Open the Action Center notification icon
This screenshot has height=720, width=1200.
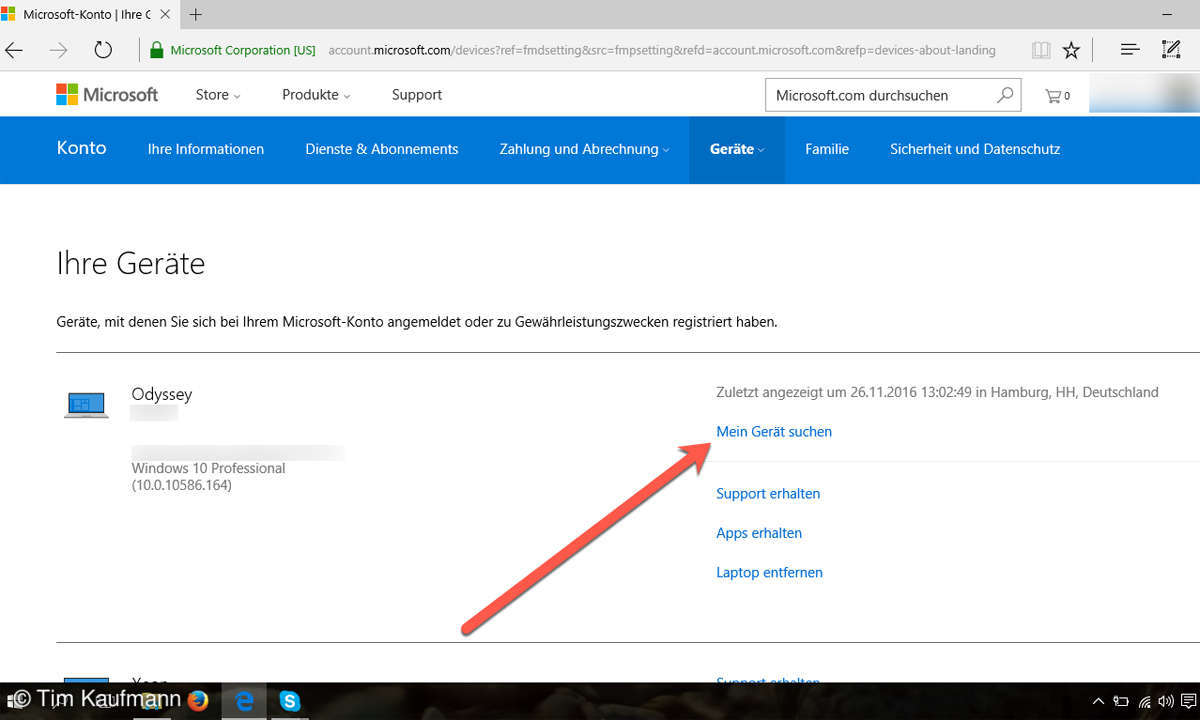(x=1190, y=701)
